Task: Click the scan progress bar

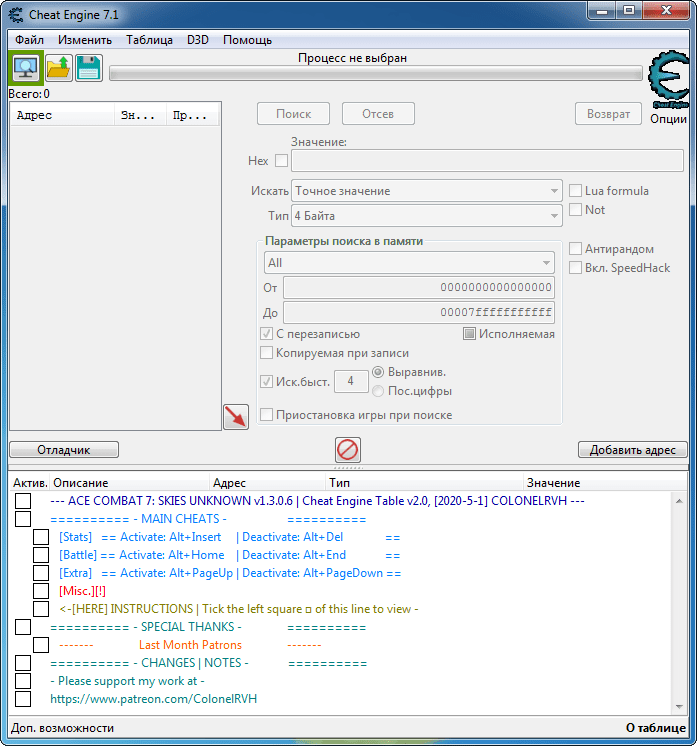Action: click(376, 73)
